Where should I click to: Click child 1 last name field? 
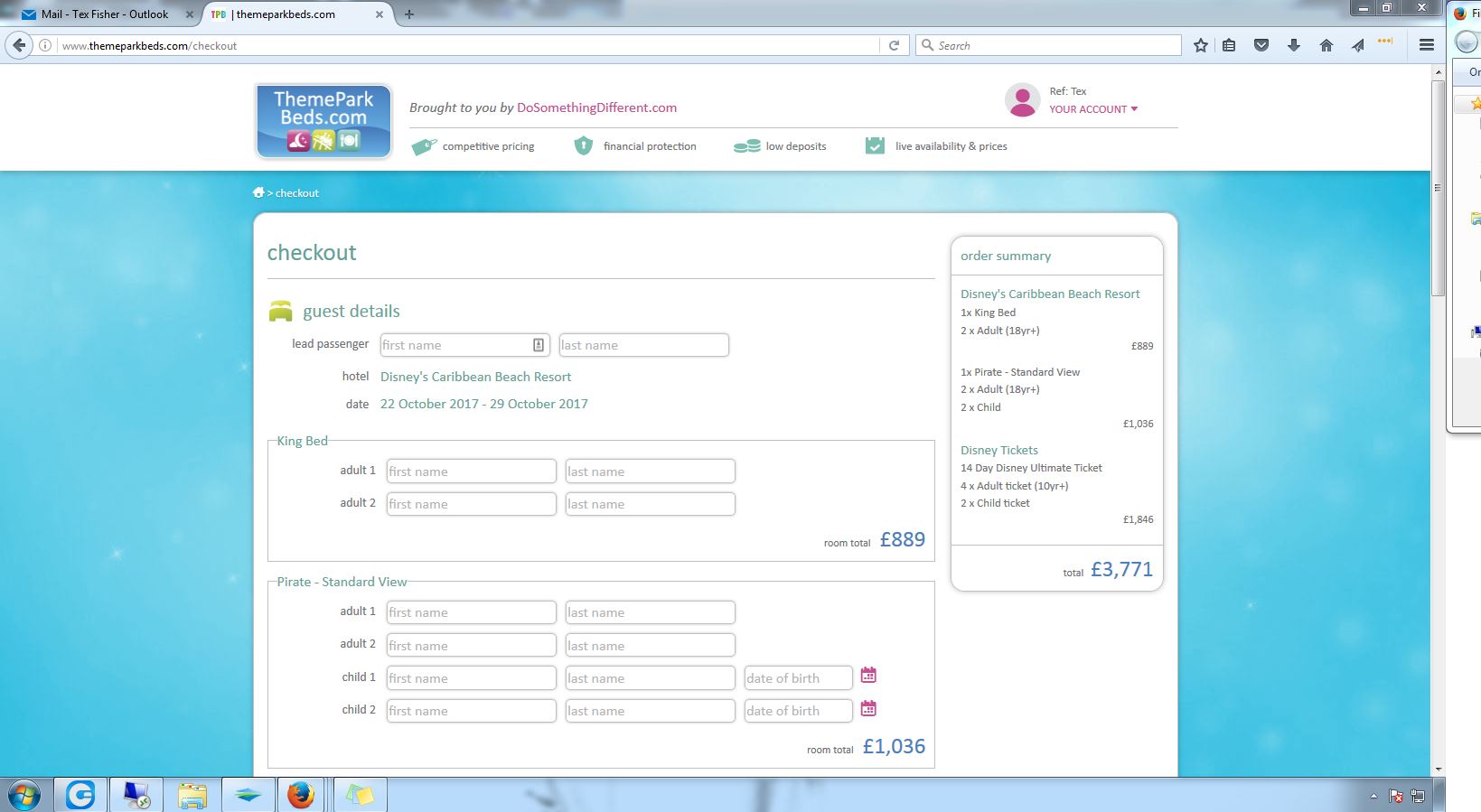coord(650,678)
